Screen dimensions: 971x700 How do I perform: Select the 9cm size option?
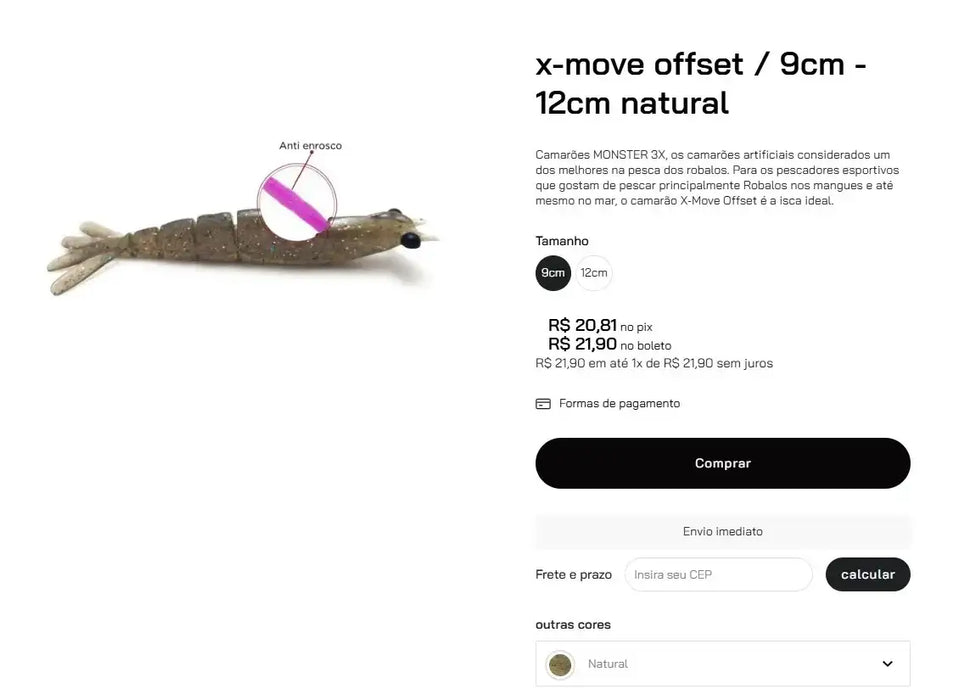click(x=553, y=273)
